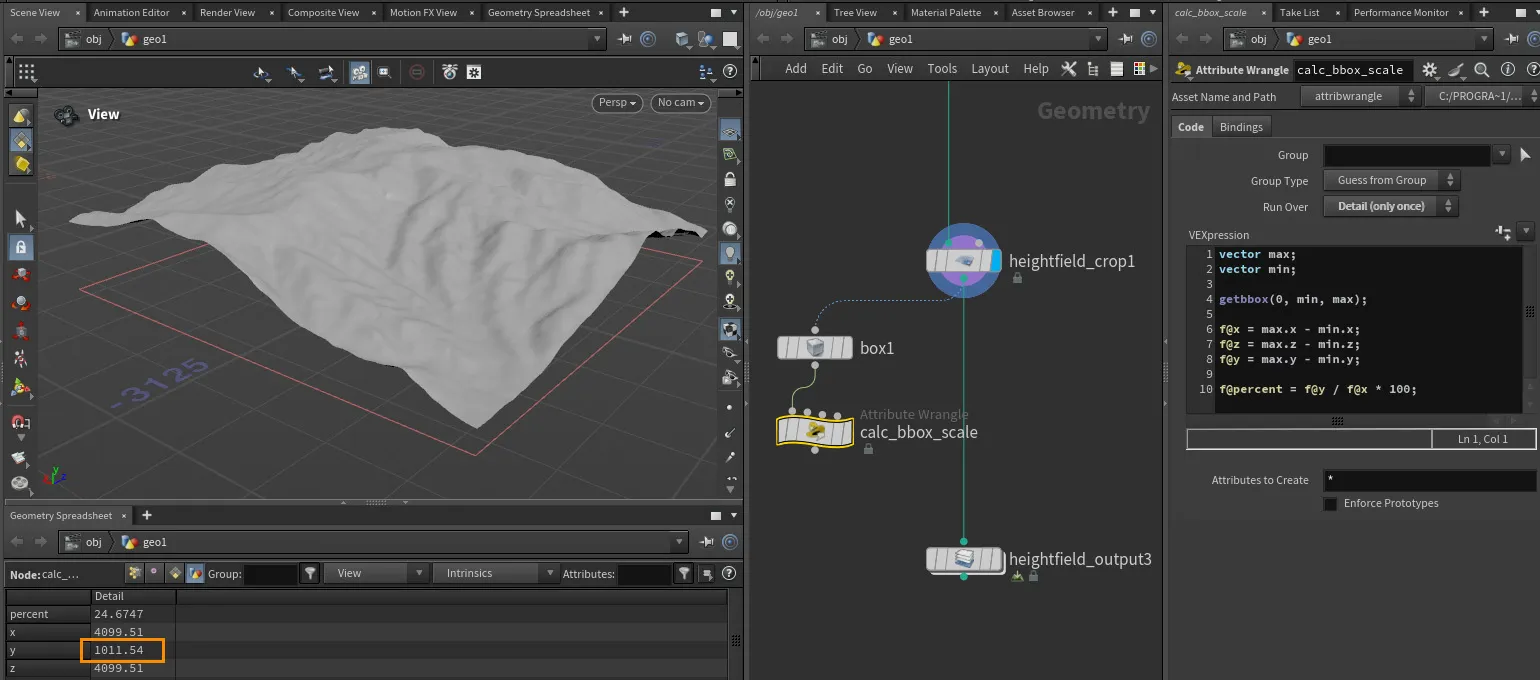Screen dimensions: 1540x680
Task: Switch to the Render View tab
Action: [x=227, y=12]
